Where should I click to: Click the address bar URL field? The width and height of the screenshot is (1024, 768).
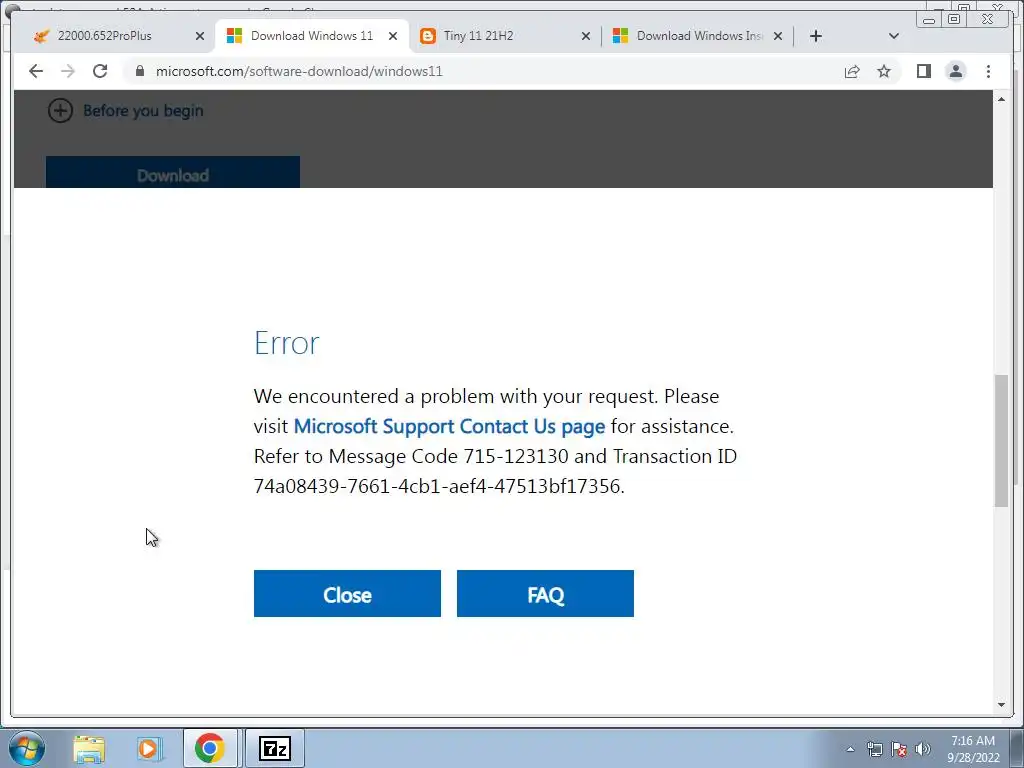[483, 71]
